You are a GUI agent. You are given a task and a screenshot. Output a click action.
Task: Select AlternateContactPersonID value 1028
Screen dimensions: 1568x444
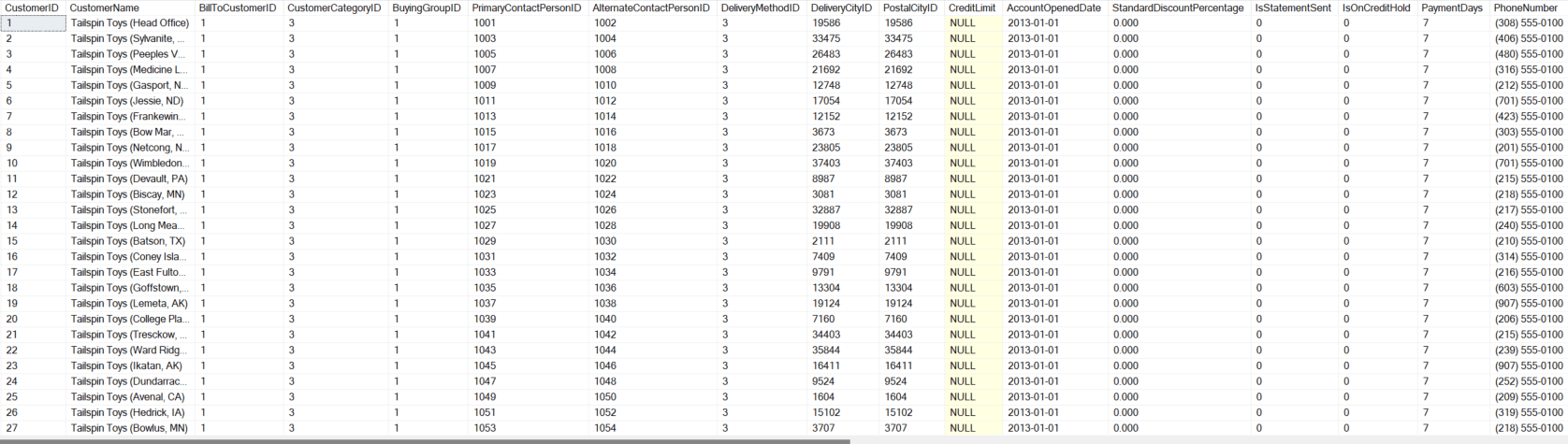click(653, 225)
